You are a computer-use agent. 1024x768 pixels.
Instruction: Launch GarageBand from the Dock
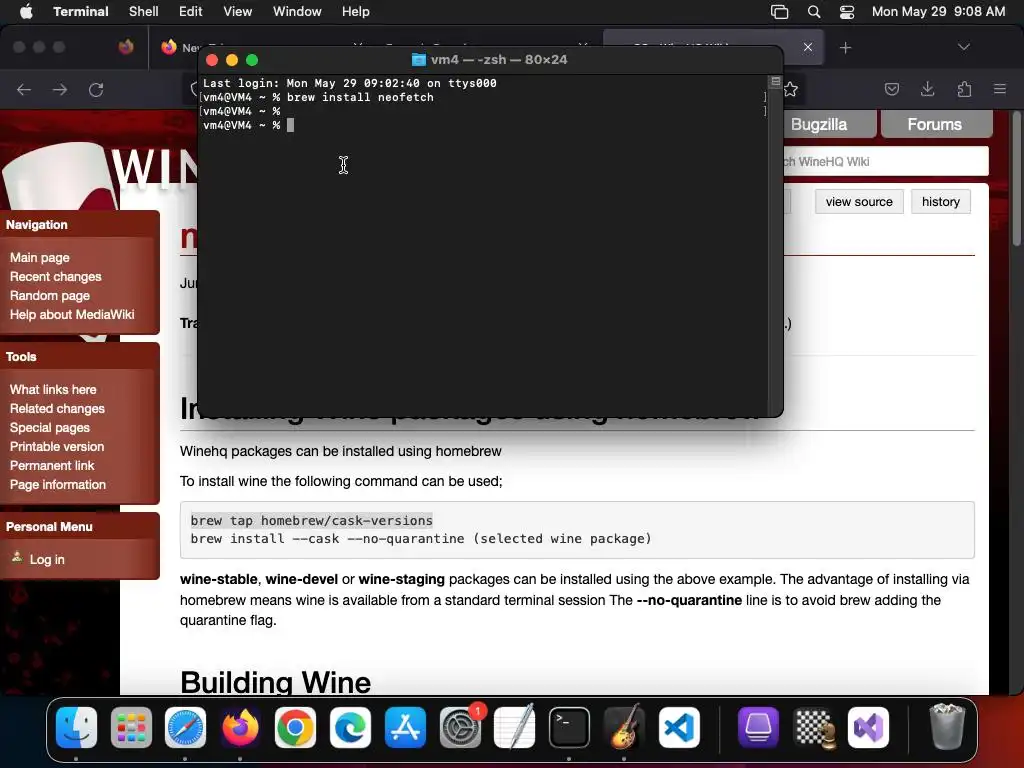click(x=624, y=728)
